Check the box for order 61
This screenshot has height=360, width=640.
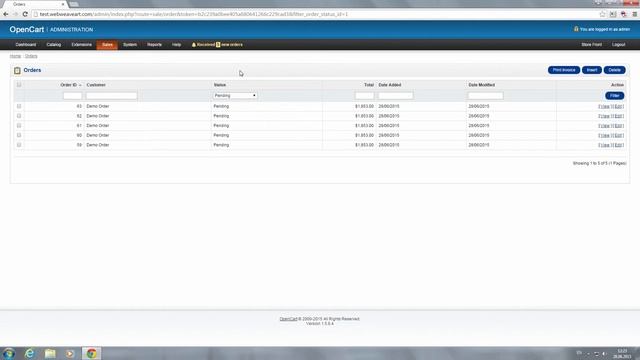pyautogui.click(x=19, y=126)
